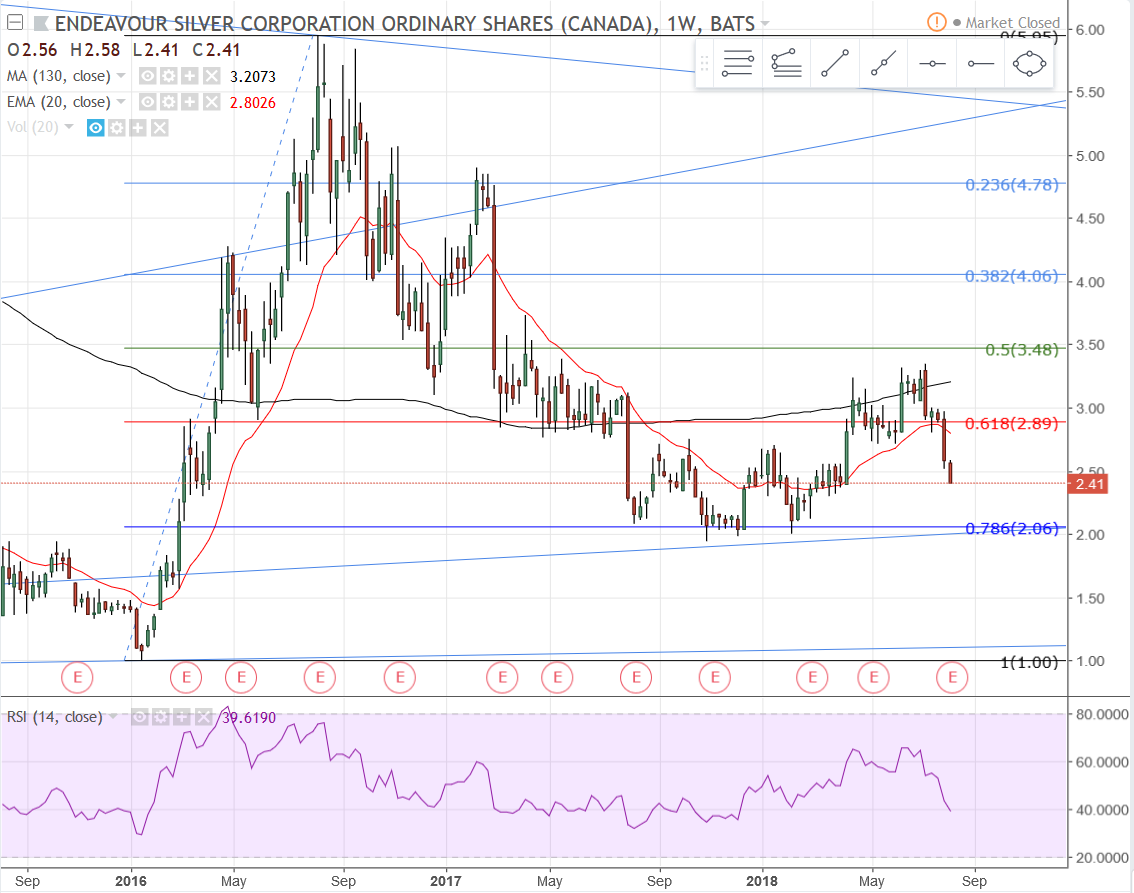Open the Vol (20) dropdown arrow
This screenshot has width=1134, height=893.
pos(69,127)
